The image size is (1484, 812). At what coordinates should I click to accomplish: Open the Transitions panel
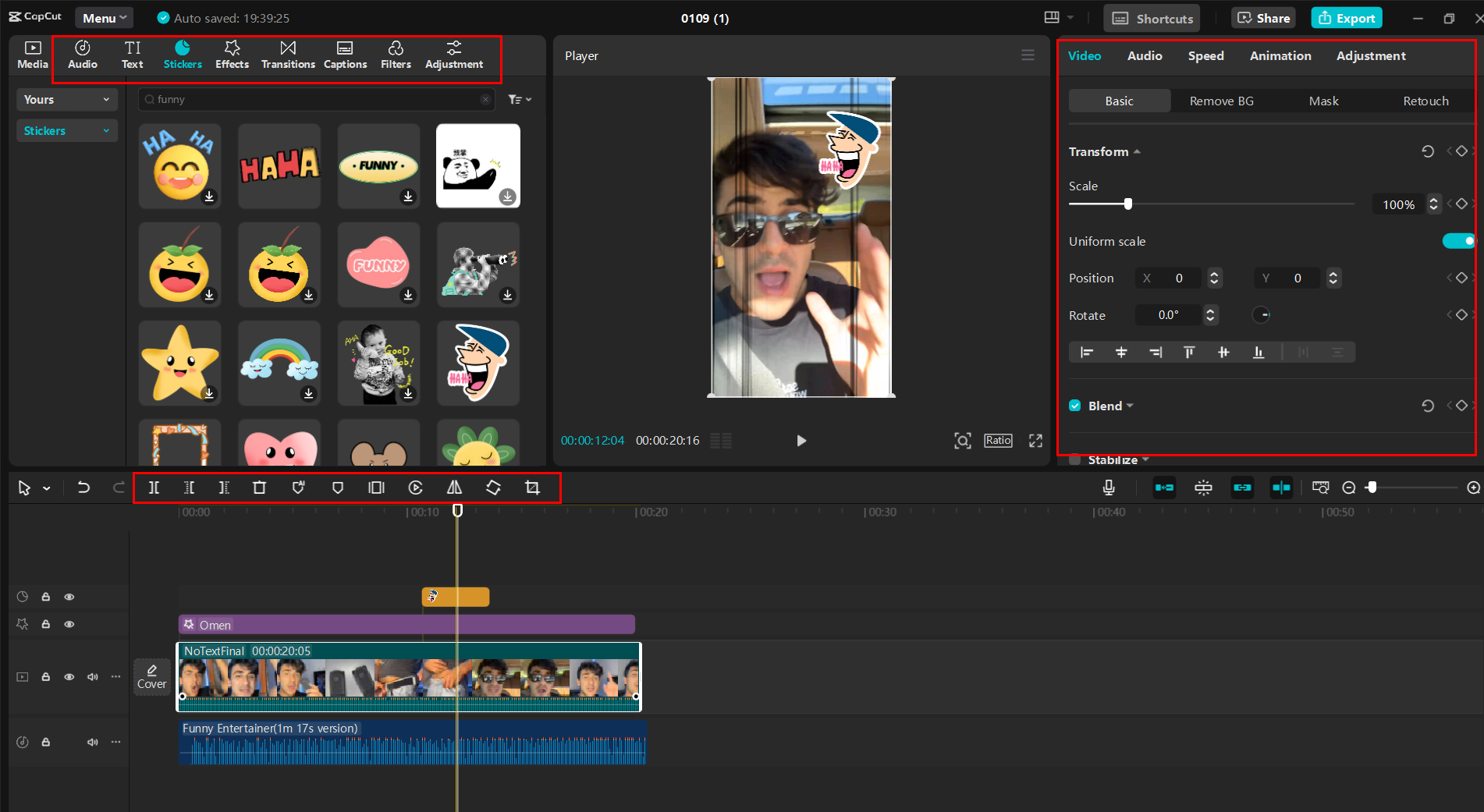(288, 55)
